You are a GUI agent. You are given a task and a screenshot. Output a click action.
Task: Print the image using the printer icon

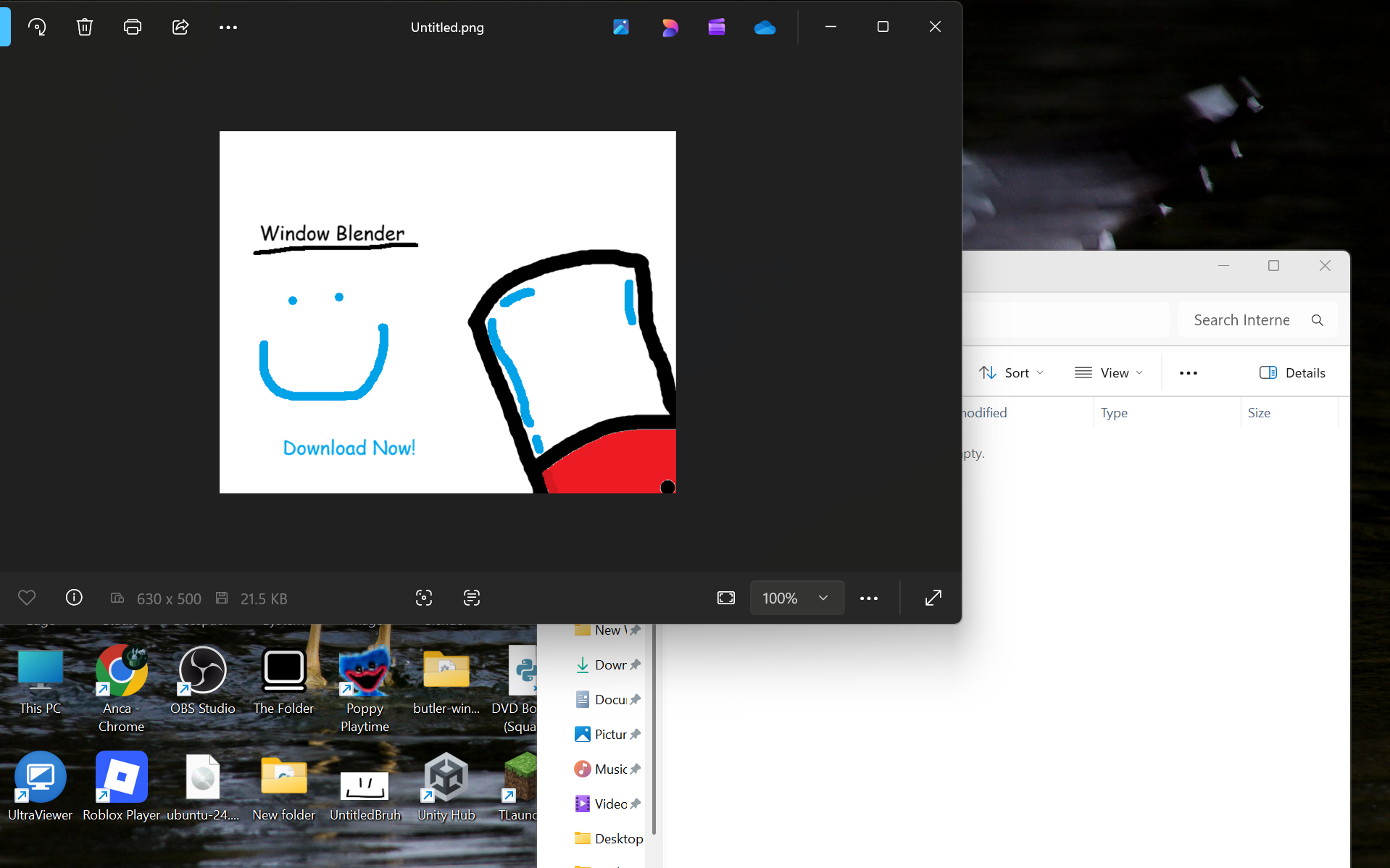pos(133,28)
